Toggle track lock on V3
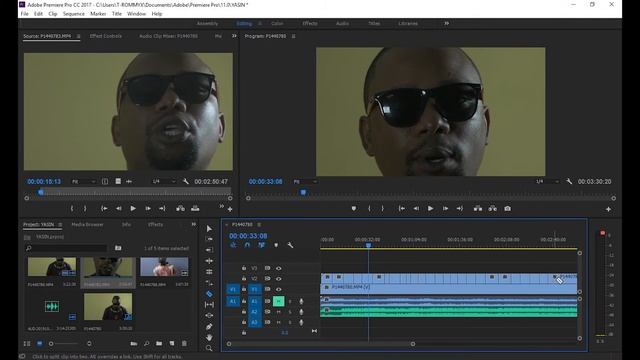 (244, 268)
